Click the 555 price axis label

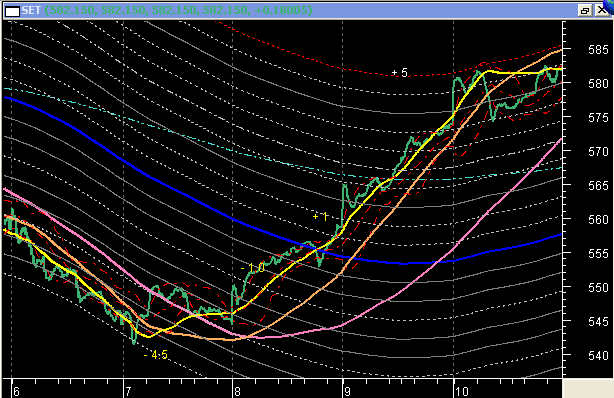coord(598,253)
